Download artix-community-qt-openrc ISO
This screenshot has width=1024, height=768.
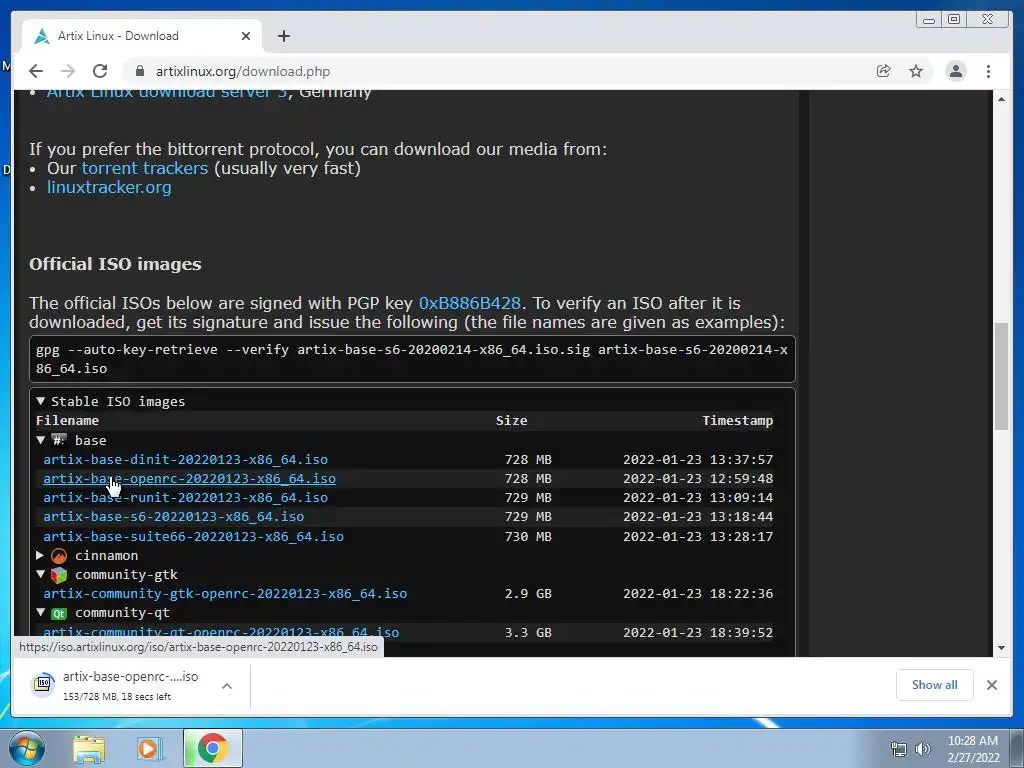tap(221, 632)
